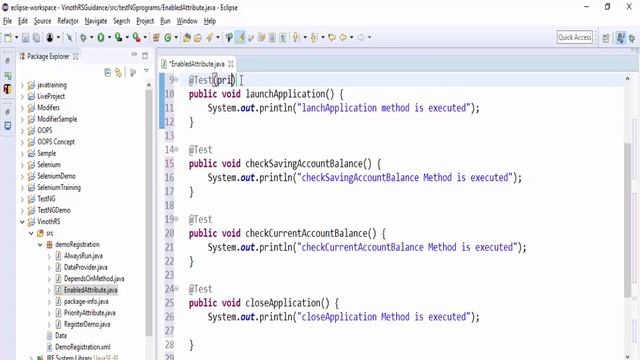The height and width of the screenshot is (360, 640).
Task: Click the Last Edit Location icon
Action: (x=331, y=38)
